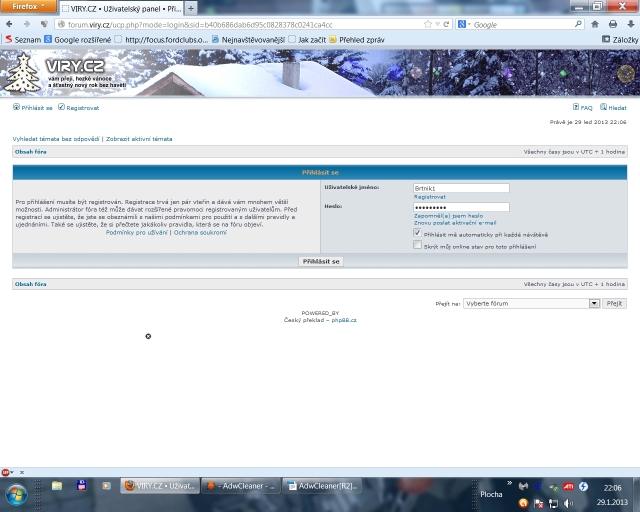Expand the Záložky bookmarks menu
This screenshot has width=640, height=512.
click(618, 39)
